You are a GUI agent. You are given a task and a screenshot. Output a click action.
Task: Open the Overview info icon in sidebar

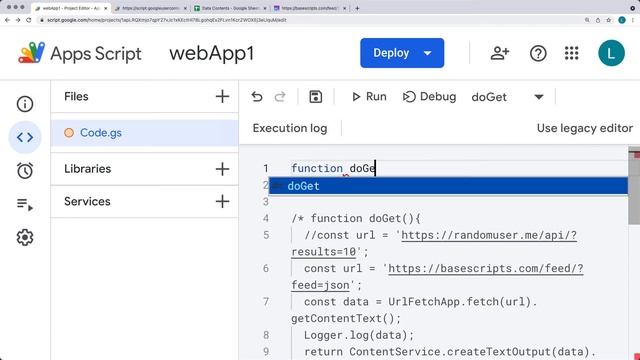tap(25, 104)
